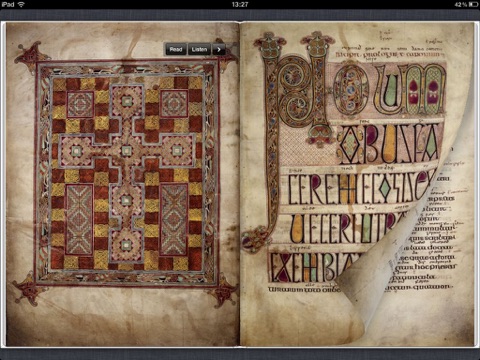Tap the Read button

[176, 49]
